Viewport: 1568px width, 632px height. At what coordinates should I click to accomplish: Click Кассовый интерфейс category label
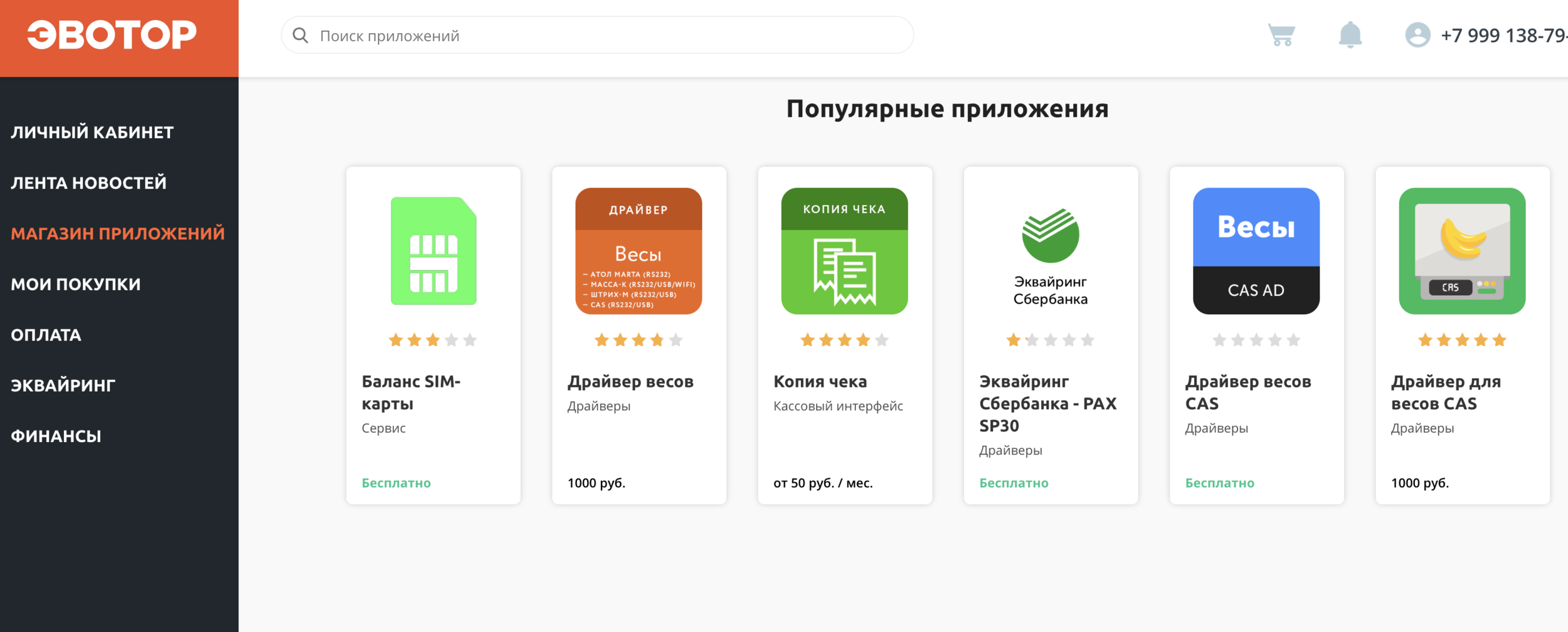pos(838,406)
